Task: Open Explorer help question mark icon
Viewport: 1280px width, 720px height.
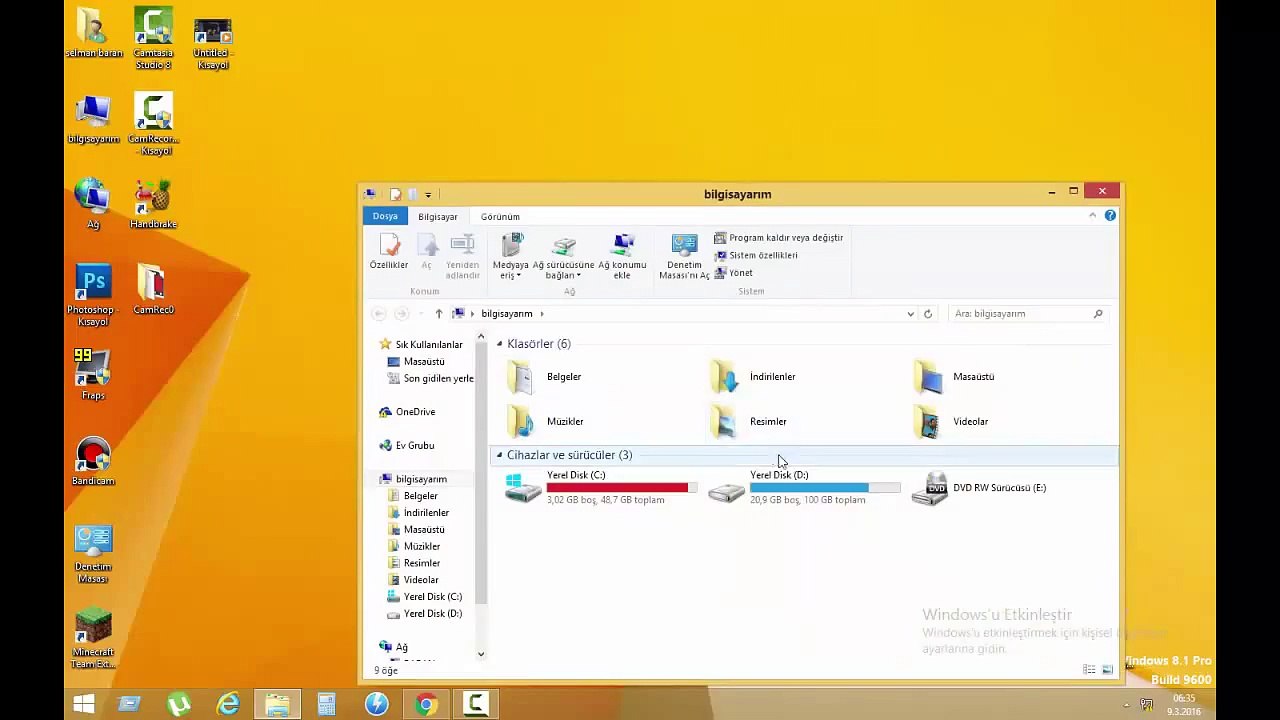Action: (1110, 215)
